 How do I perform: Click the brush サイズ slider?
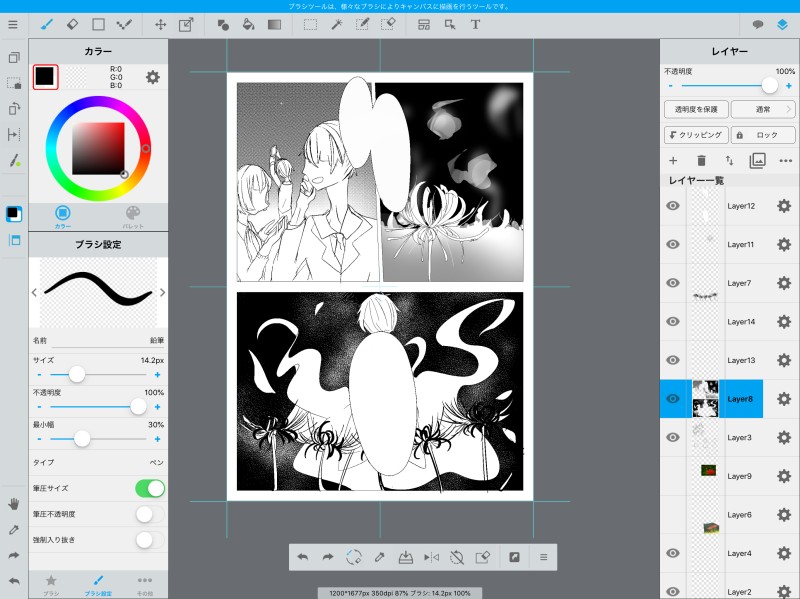[x=76, y=374]
